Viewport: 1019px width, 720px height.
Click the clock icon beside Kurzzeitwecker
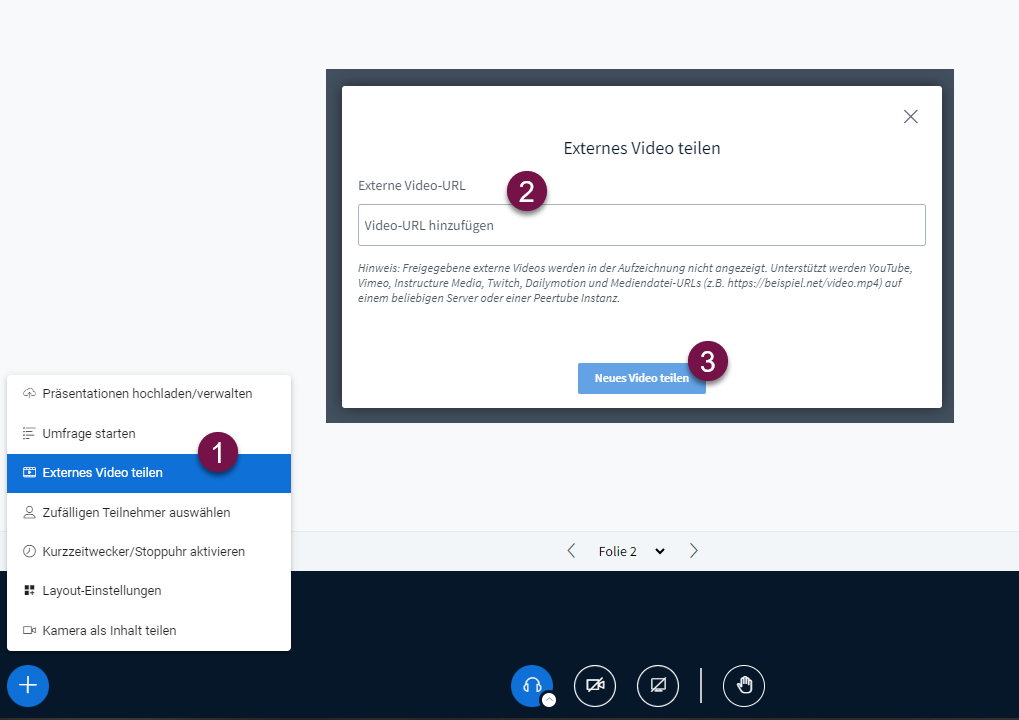click(29, 551)
